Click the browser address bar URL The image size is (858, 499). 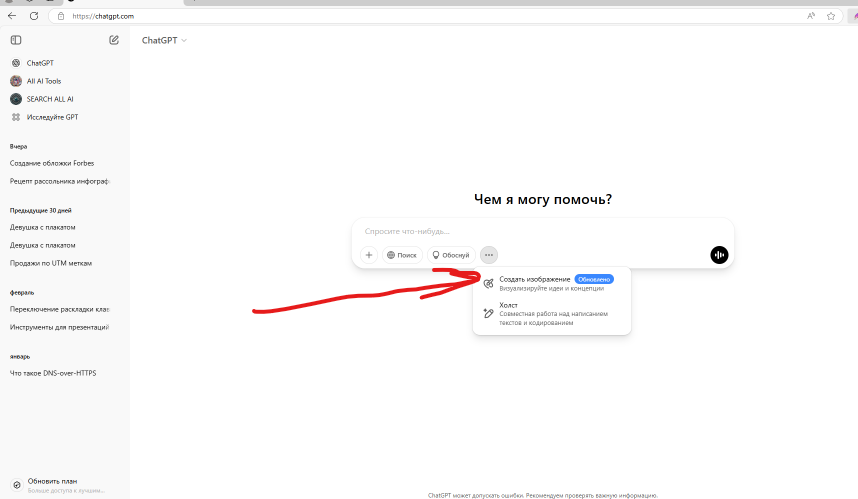(103, 16)
